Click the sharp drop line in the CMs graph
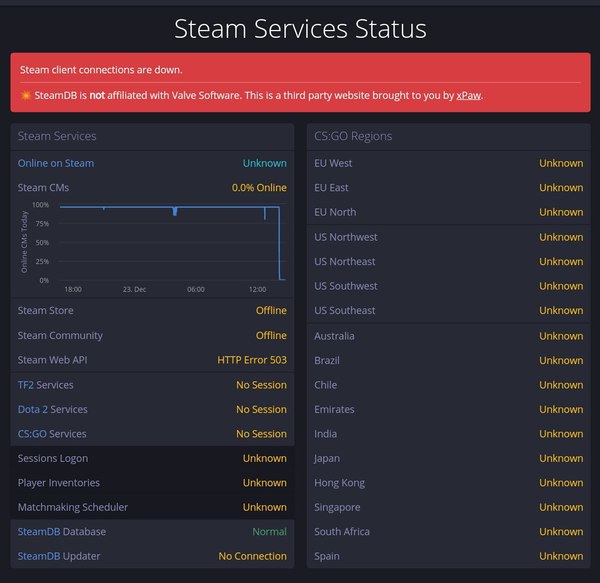Viewport: 600px width, 583px height. (279, 243)
